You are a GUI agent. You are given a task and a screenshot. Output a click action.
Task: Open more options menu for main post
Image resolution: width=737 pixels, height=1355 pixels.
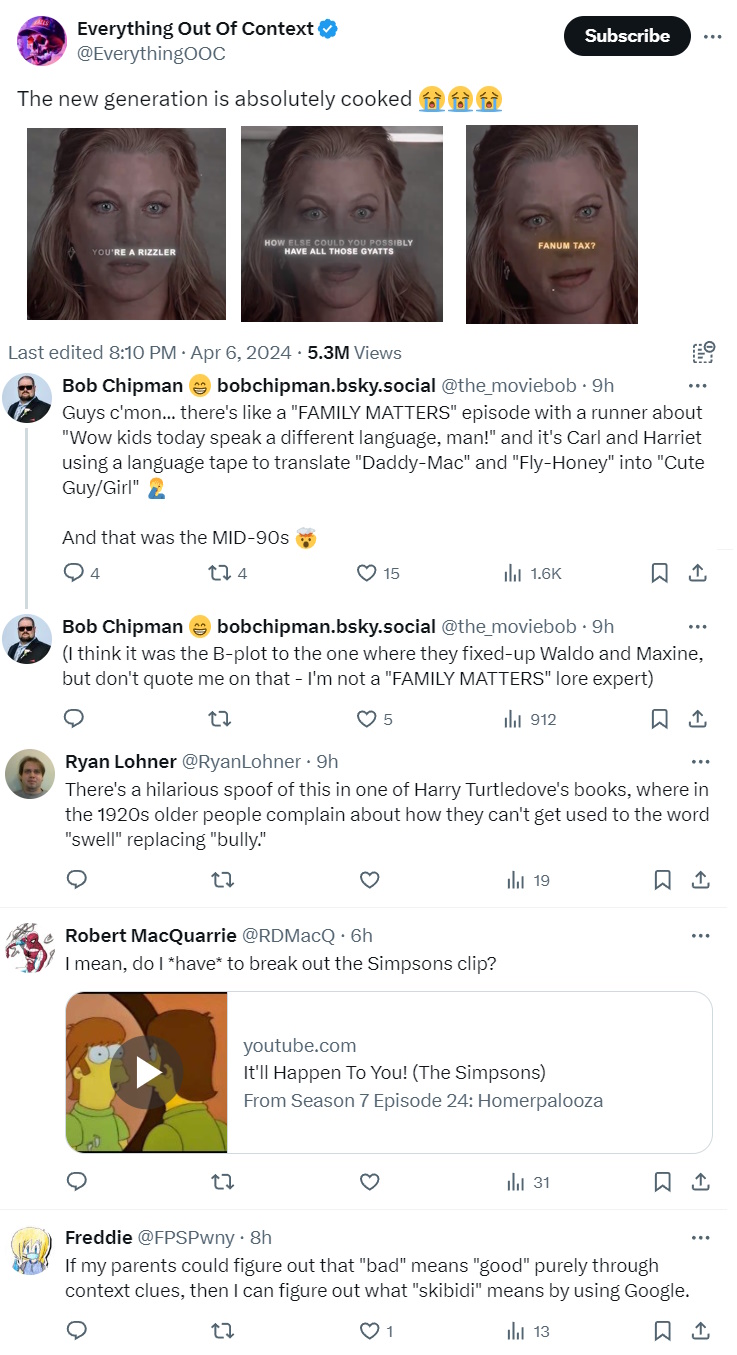tap(712, 36)
